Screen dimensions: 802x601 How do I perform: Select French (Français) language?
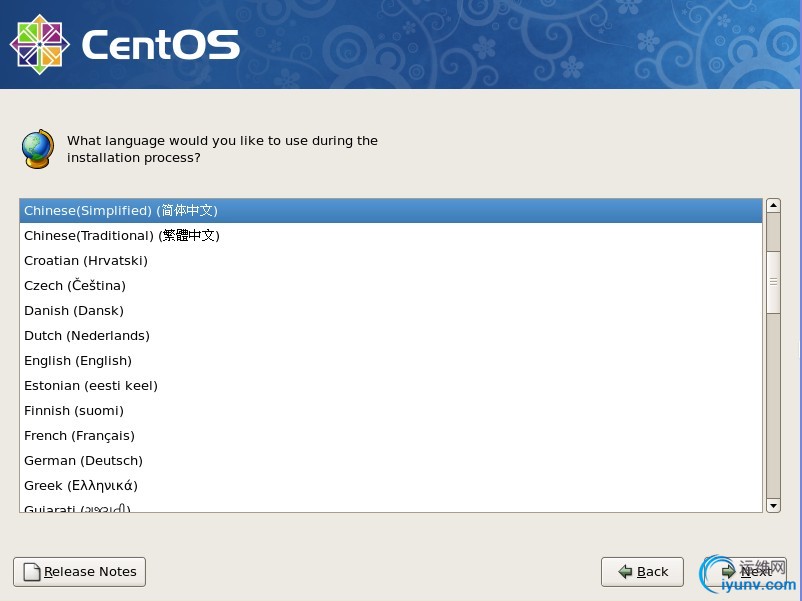(391, 436)
